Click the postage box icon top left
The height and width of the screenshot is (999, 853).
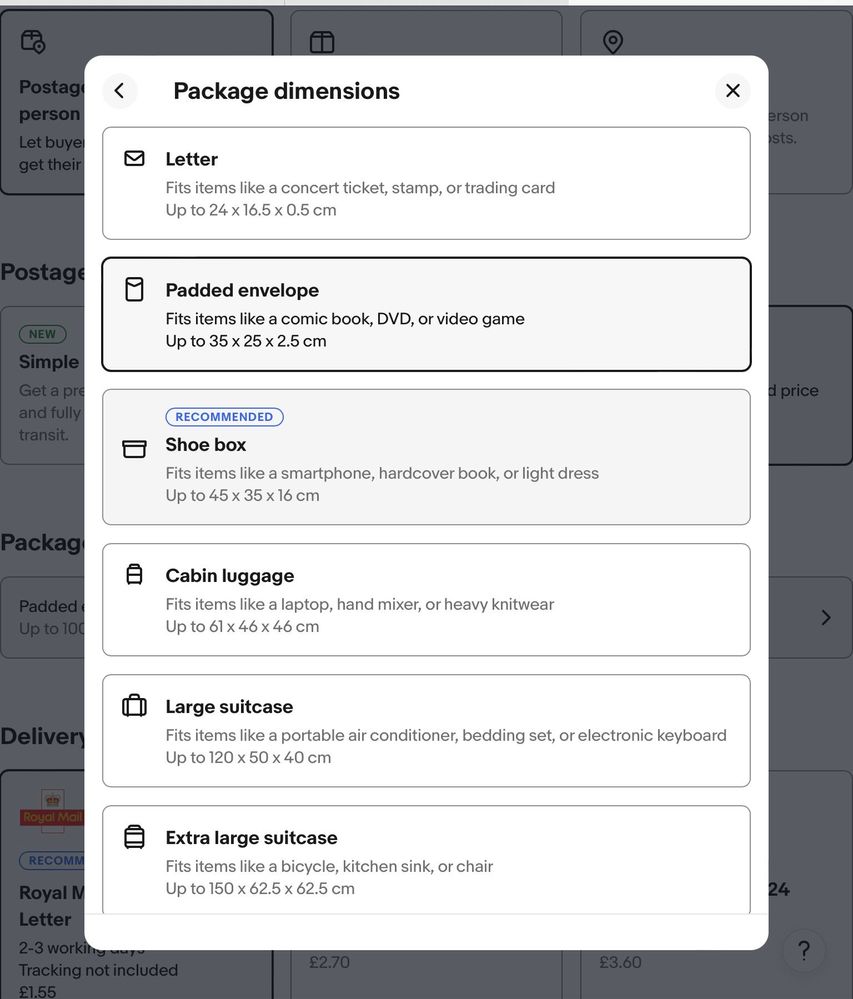[32, 42]
